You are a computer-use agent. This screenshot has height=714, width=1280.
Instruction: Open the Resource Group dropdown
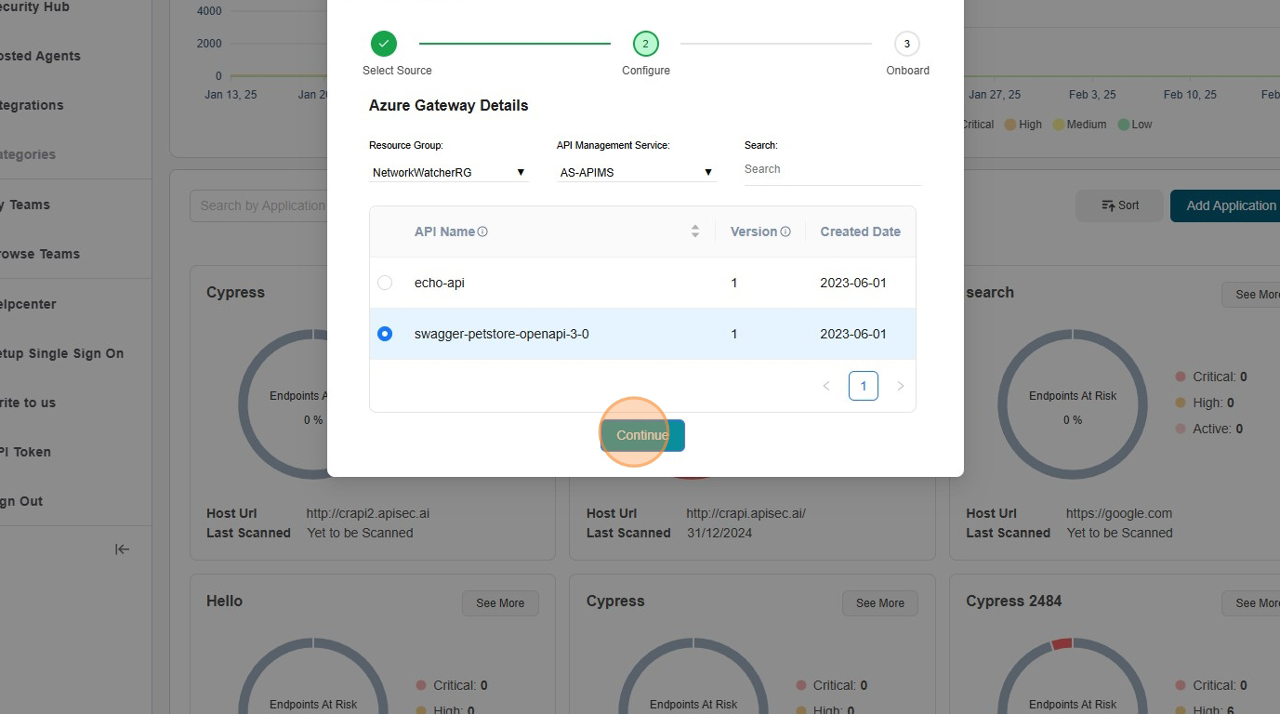(448, 172)
